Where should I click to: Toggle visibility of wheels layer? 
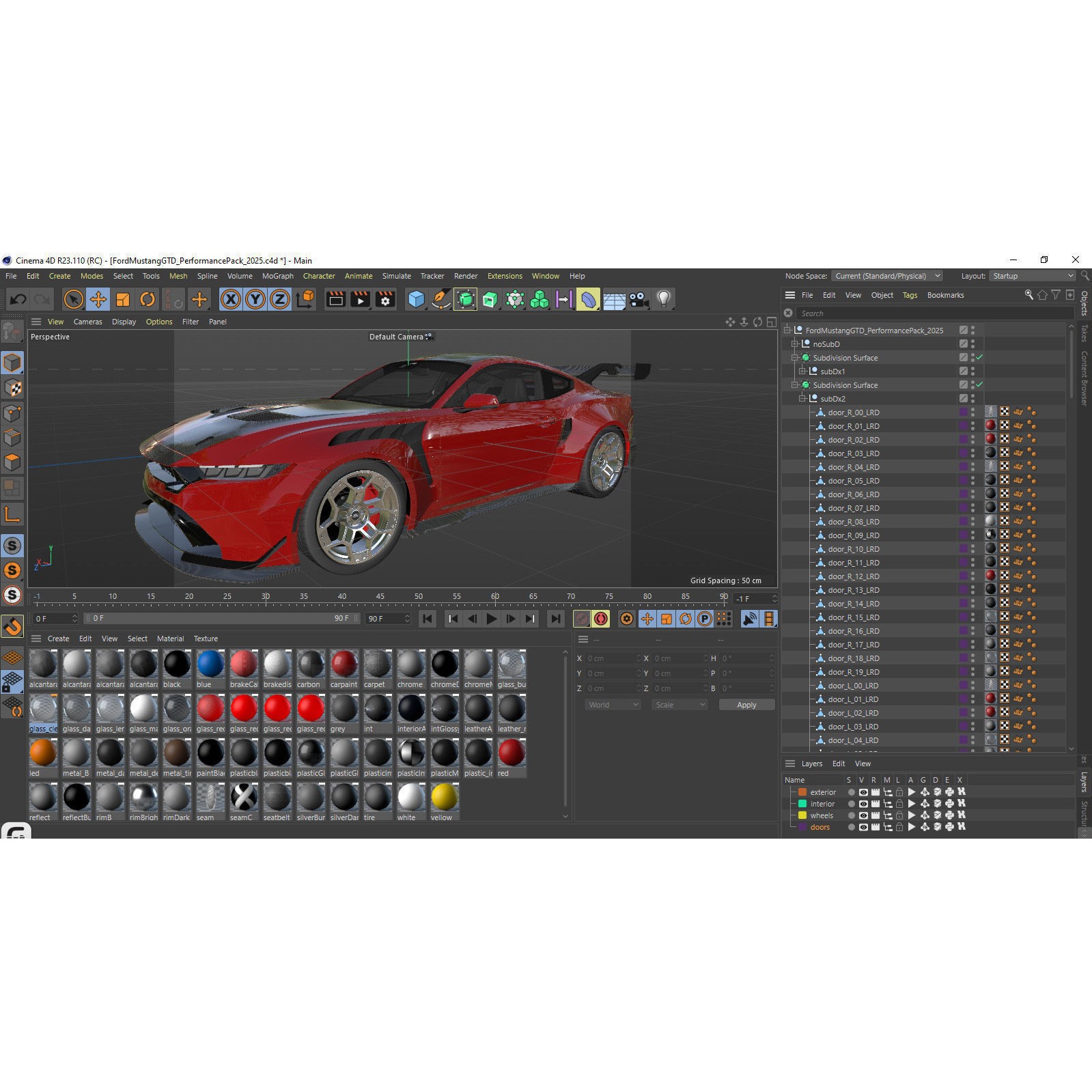(x=863, y=815)
